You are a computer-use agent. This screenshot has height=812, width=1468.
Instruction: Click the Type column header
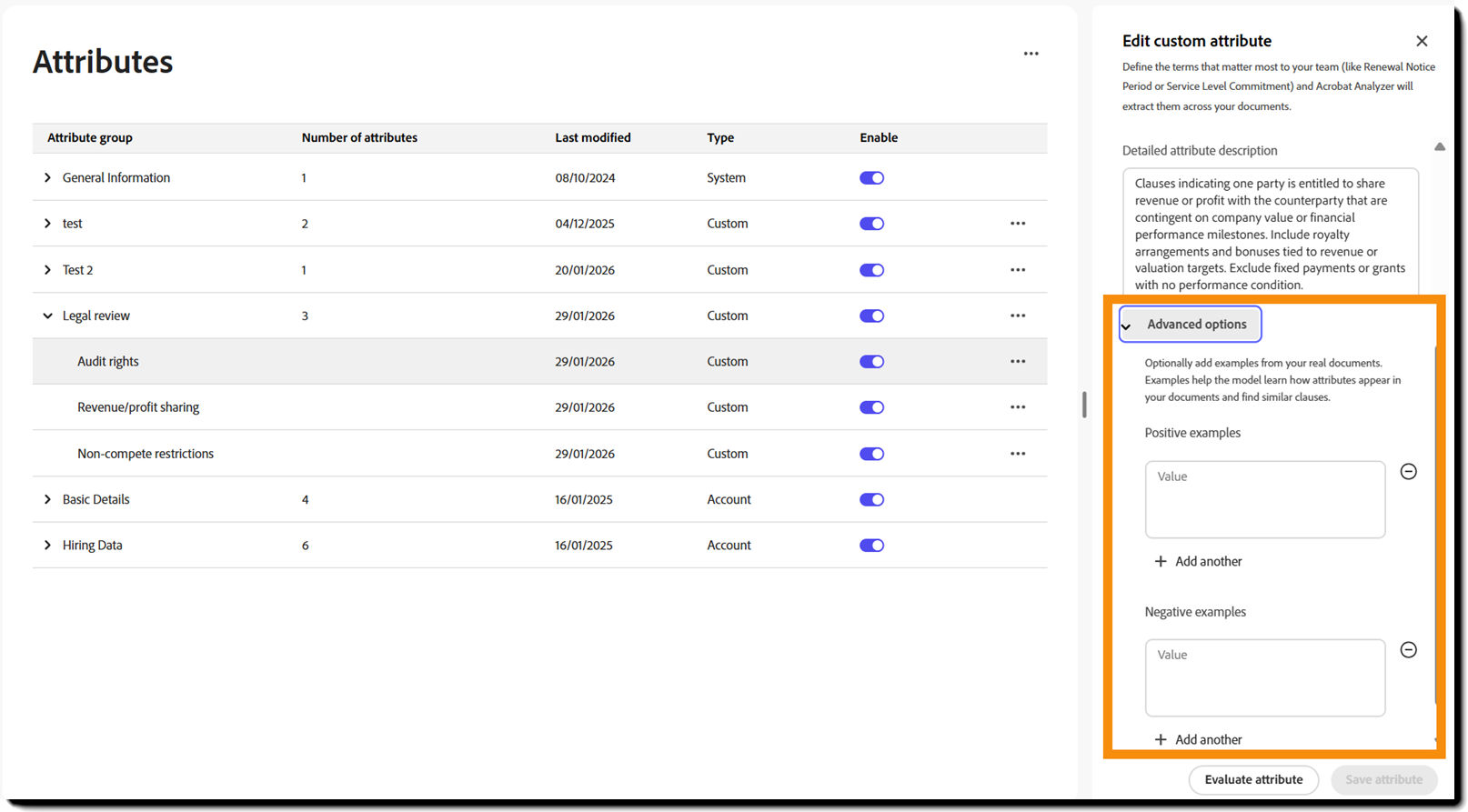click(x=720, y=138)
